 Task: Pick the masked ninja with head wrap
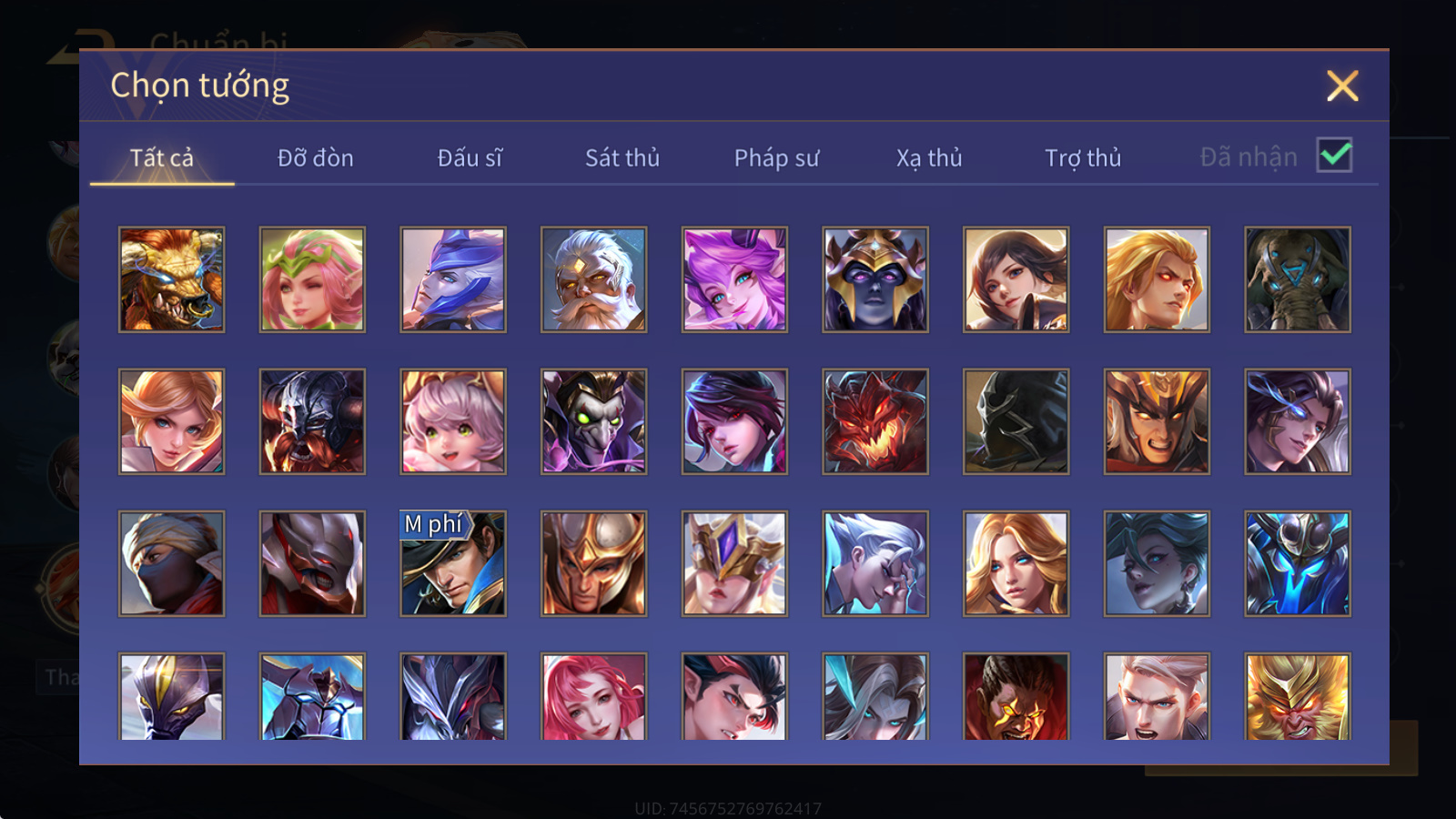click(x=171, y=563)
